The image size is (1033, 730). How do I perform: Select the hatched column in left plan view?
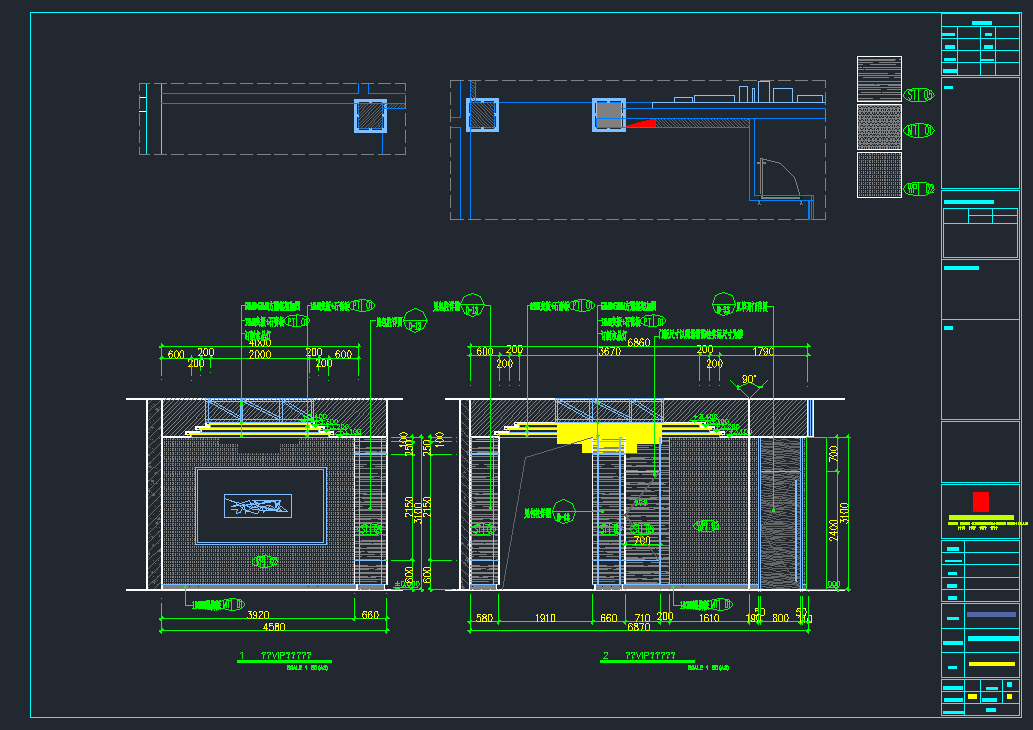(x=370, y=116)
